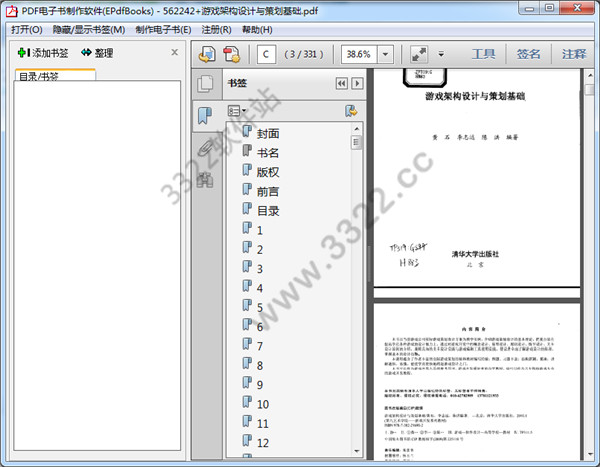
Task: Click the fit-page expand arrows icon
Action: coord(419,54)
